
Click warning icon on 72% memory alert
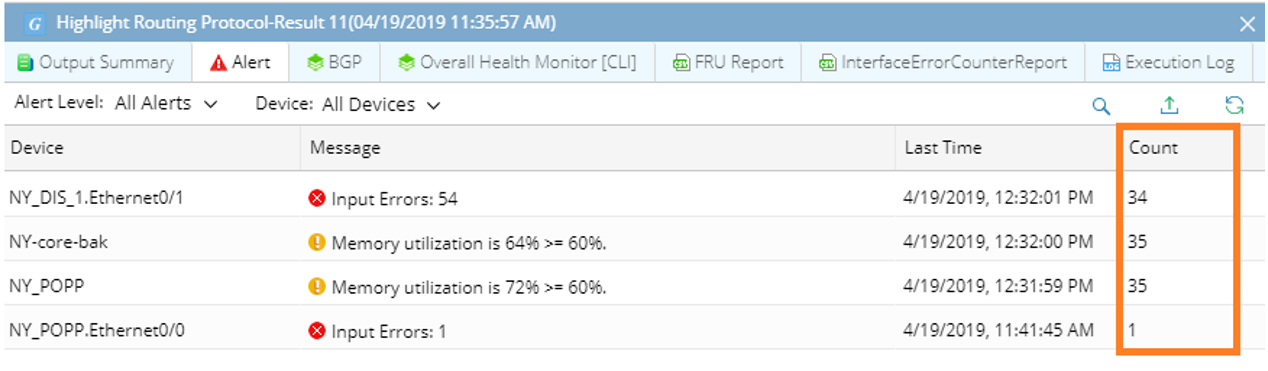(x=317, y=286)
